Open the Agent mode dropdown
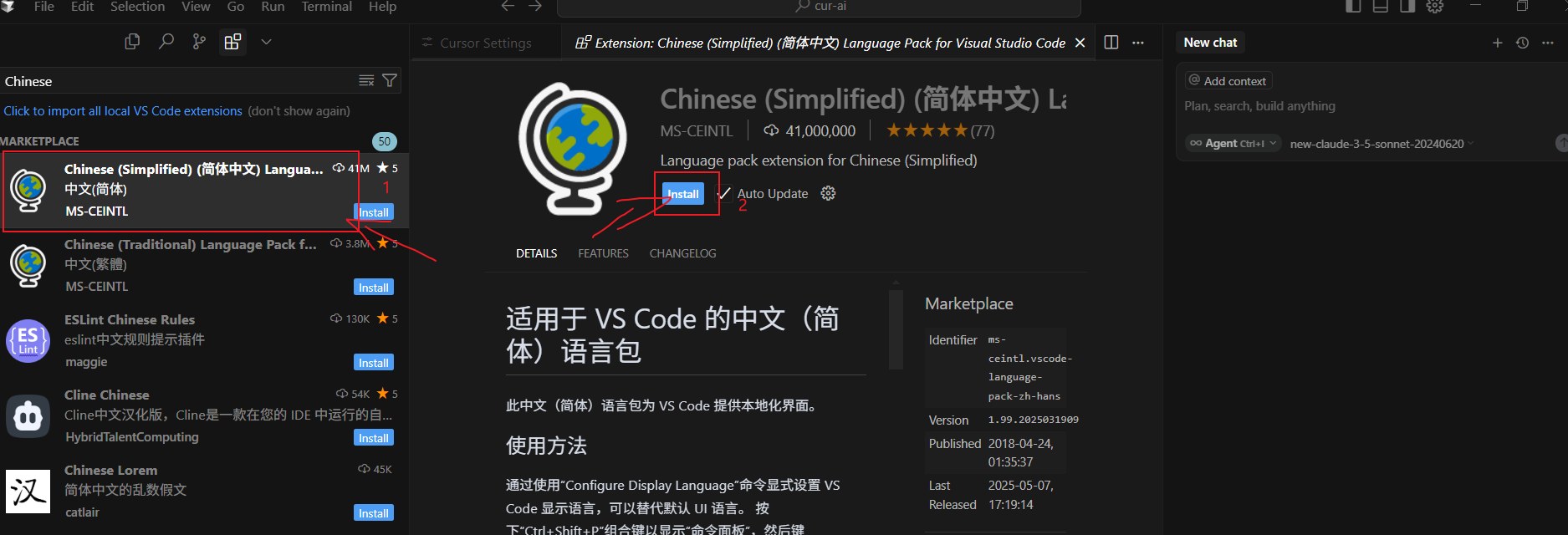The image size is (1568, 535). (1233, 144)
